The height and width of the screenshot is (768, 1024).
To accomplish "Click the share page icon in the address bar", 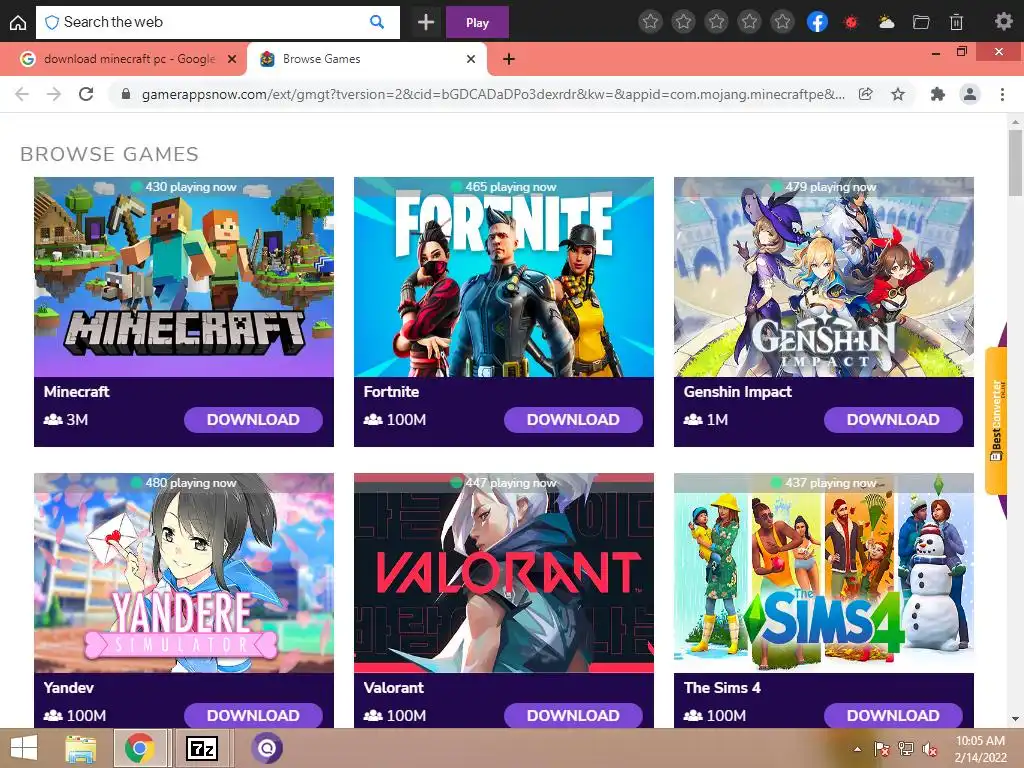I will tap(865, 94).
